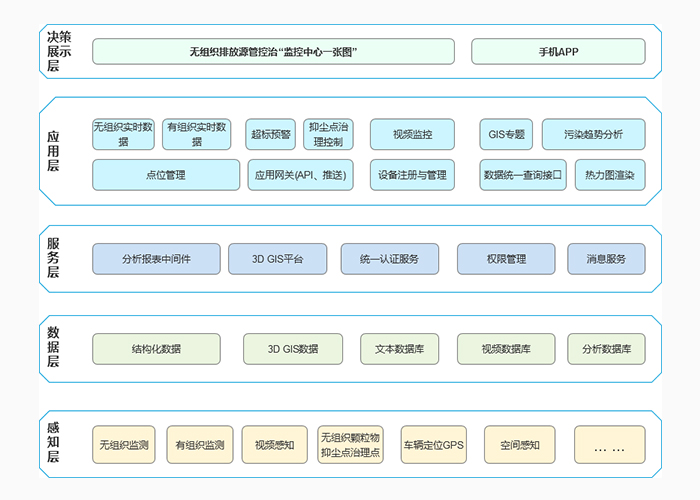Screen dimensions: 700x500
Task: Select the 设备注册与管理 block
Action: pos(412,175)
